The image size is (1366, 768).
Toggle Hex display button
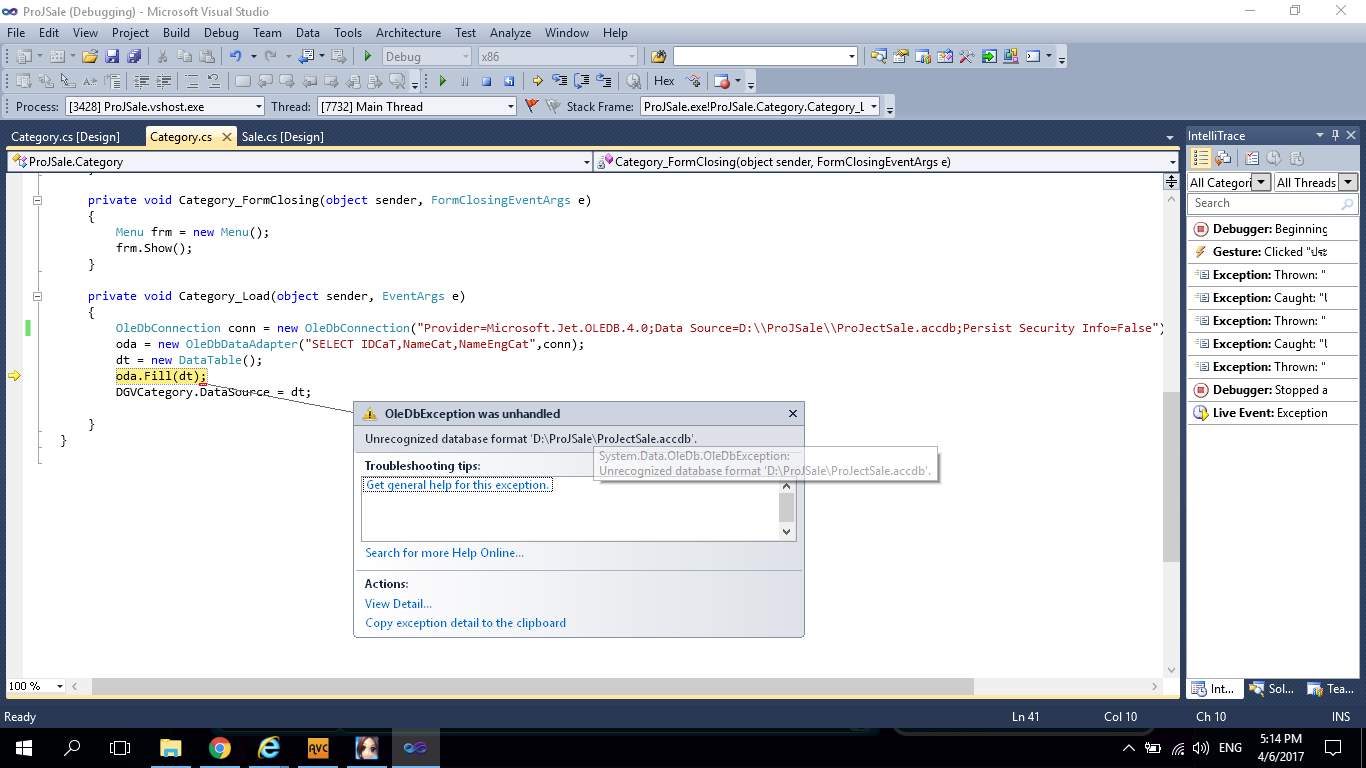(664, 81)
